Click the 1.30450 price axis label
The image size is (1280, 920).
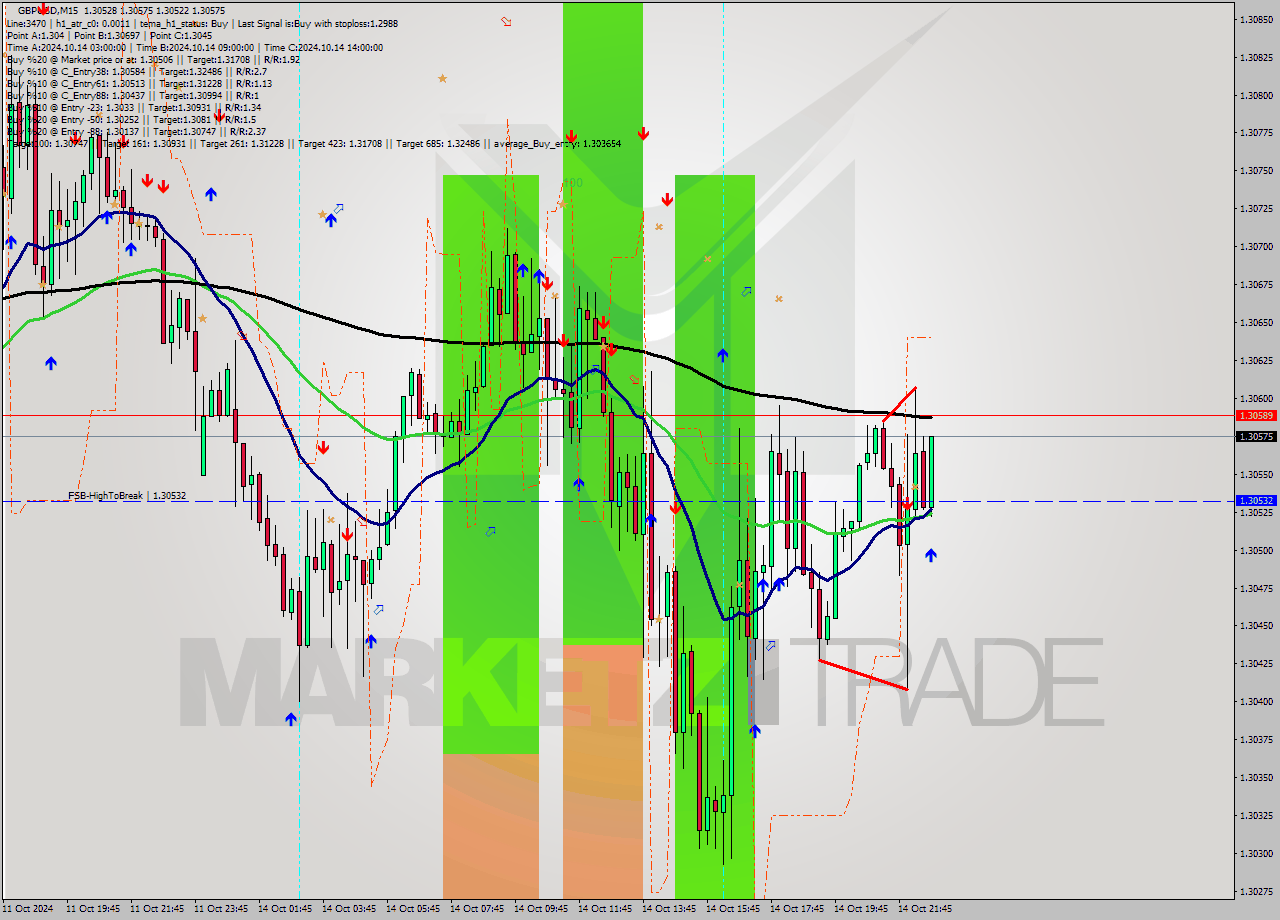1255,626
